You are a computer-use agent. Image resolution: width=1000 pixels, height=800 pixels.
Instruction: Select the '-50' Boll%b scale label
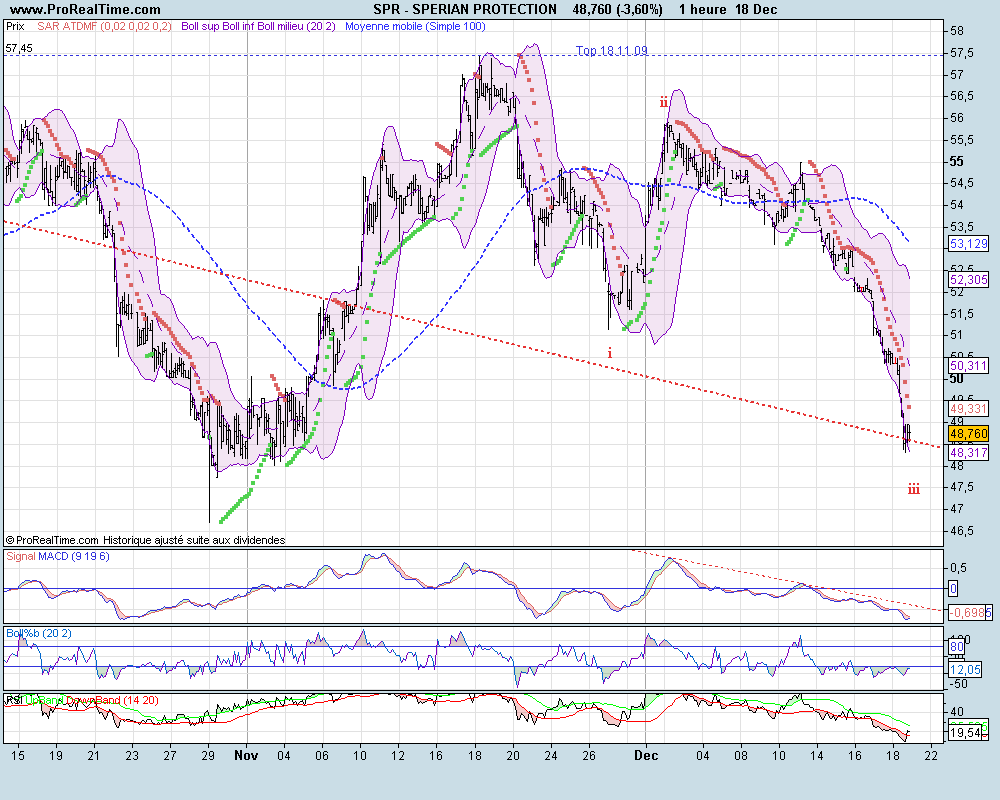pyautogui.click(x=959, y=684)
